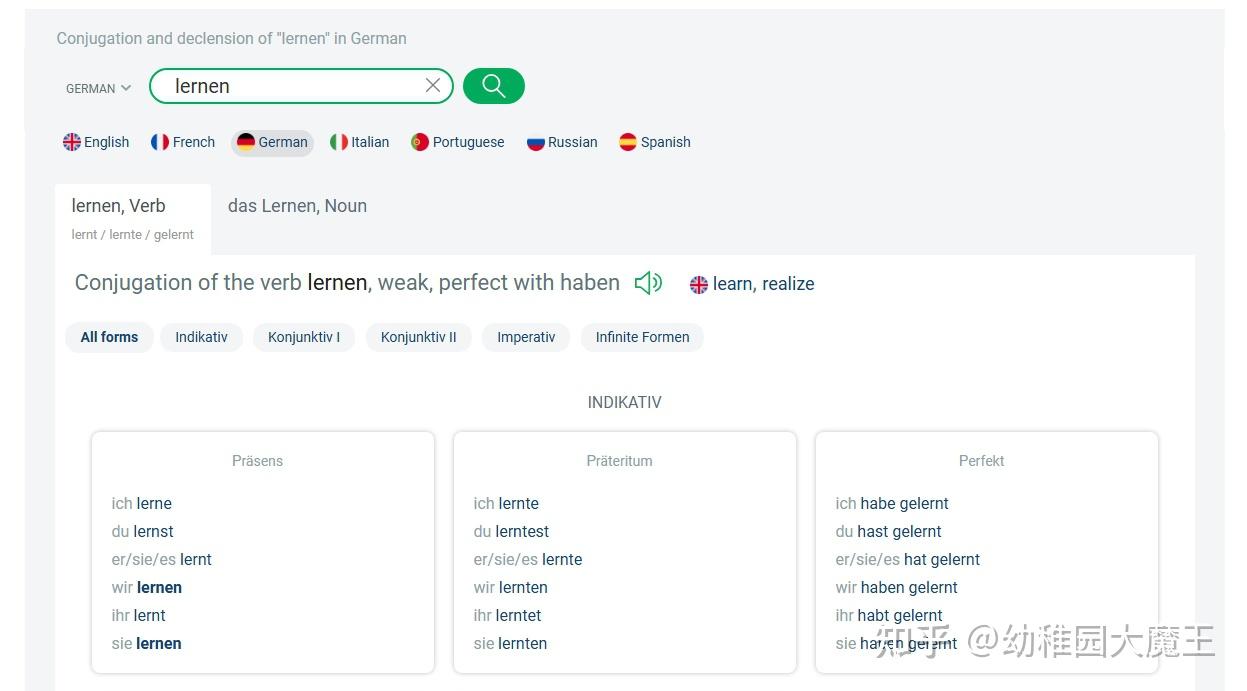Pick the Portuguese flag language option
The width and height of the screenshot is (1247, 691).
(x=458, y=142)
